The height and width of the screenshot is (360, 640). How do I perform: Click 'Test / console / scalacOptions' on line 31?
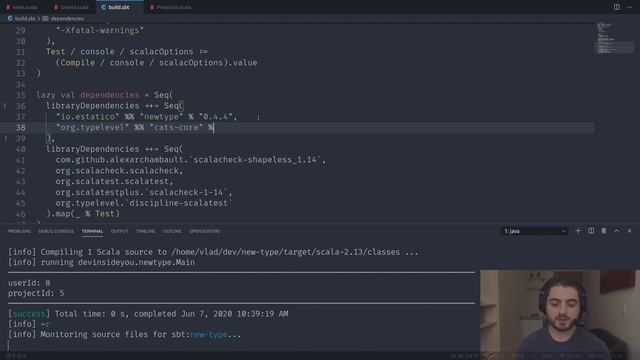pyautogui.click(x=120, y=52)
